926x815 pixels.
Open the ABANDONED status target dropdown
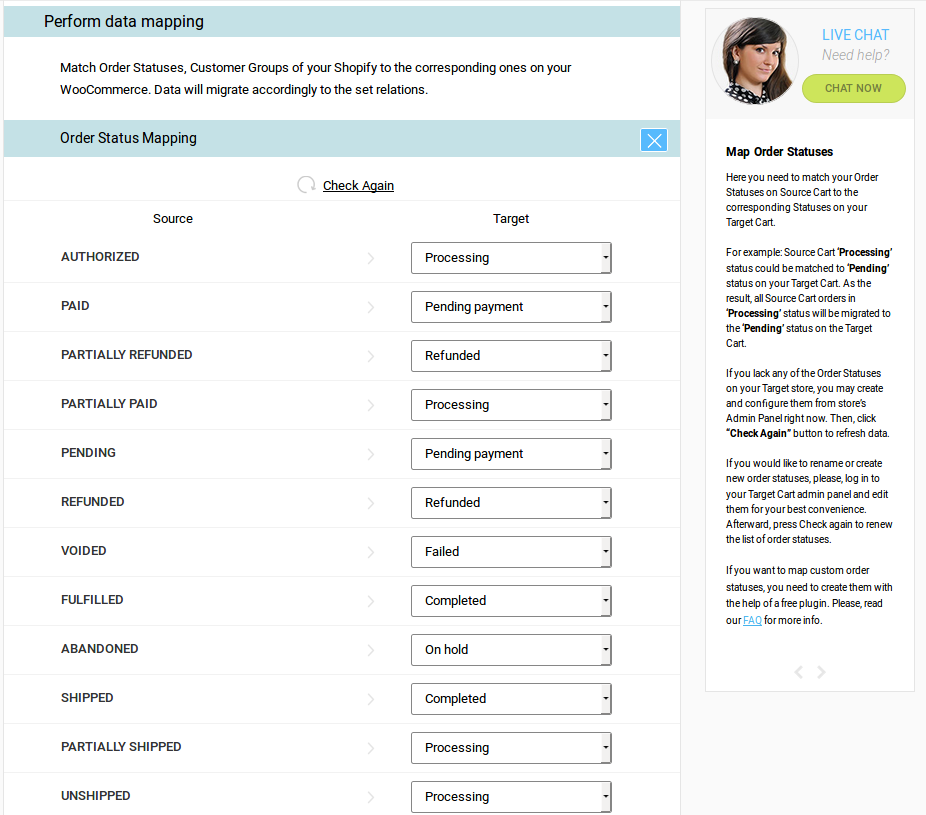[511, 649]
